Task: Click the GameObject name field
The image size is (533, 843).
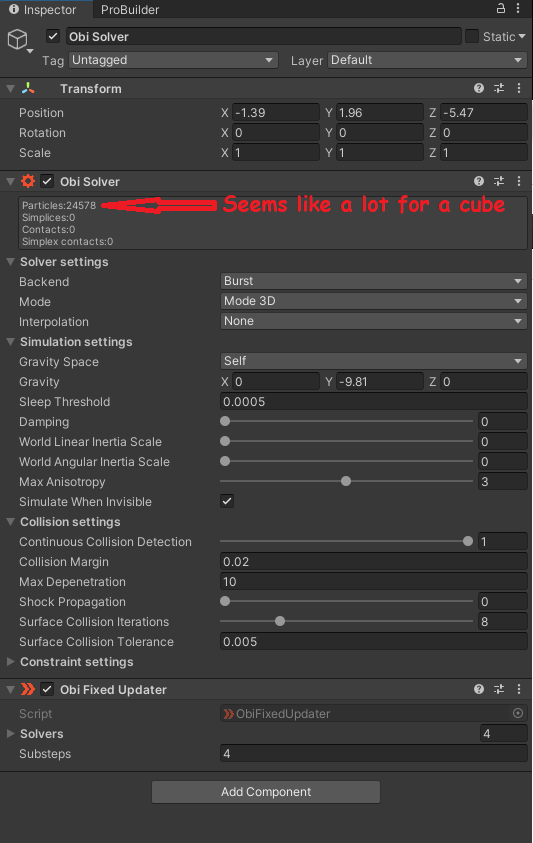Action: click(x=264, y=37)
